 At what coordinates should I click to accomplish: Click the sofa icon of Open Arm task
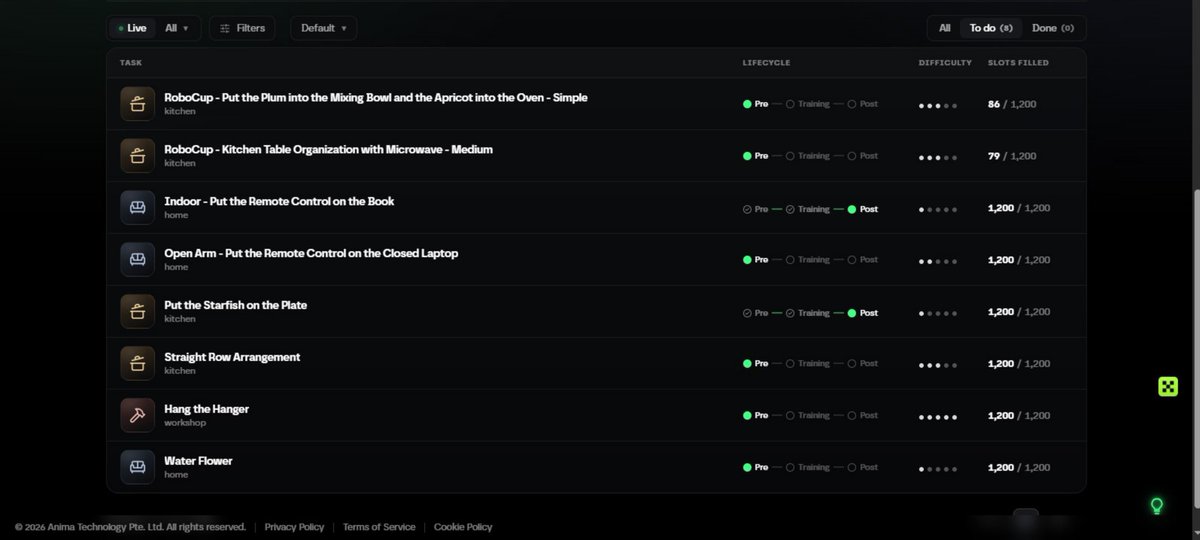137,260
